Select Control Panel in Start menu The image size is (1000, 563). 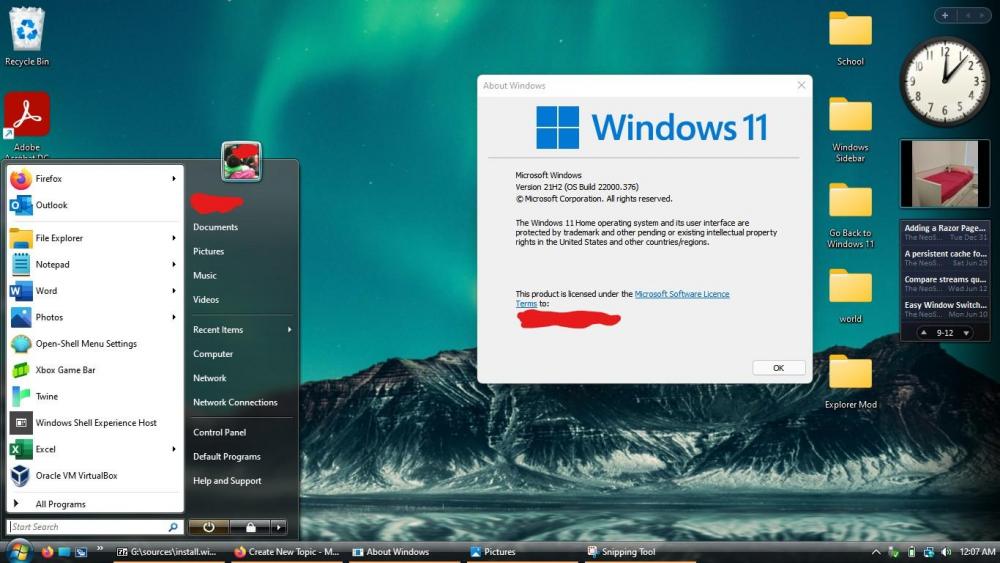(x=219, y=432)
